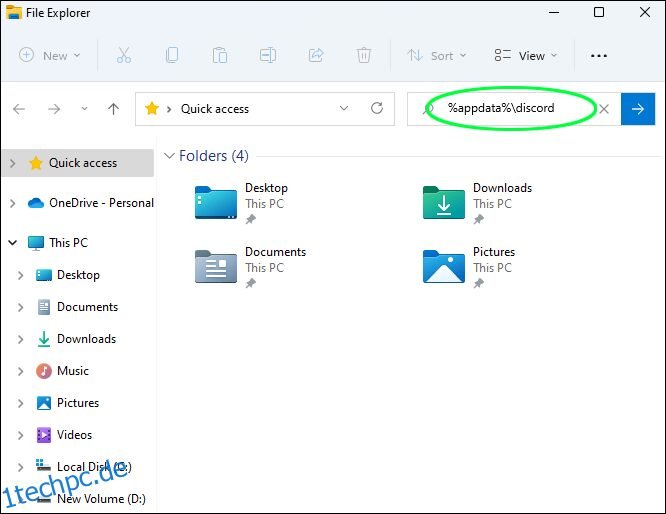The image size is (666, 514).
Task: Select OneDrive - Personal in sidebar
Action: coord(90,203)
